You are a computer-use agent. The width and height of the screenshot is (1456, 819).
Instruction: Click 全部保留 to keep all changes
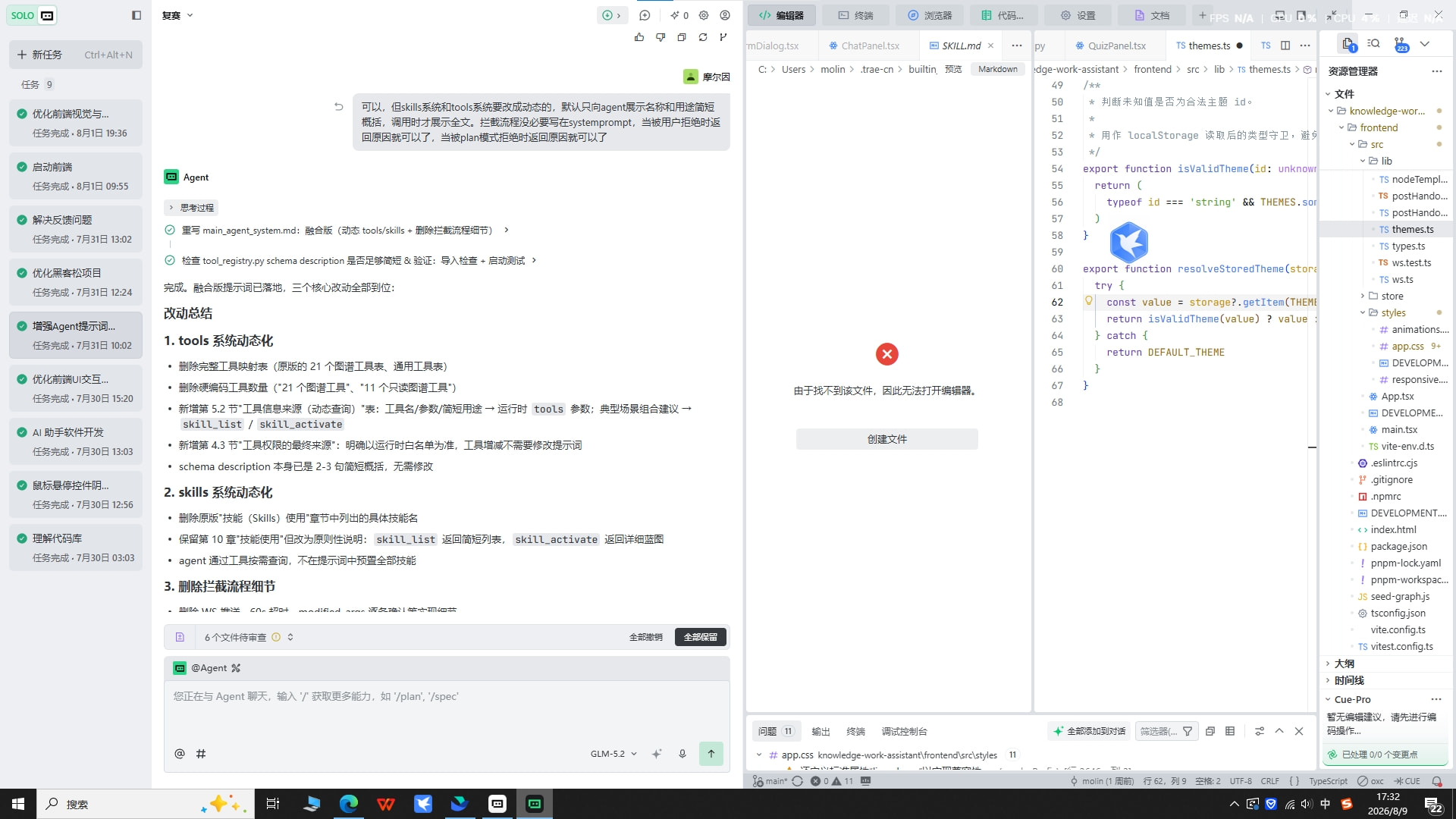(701, 637)
